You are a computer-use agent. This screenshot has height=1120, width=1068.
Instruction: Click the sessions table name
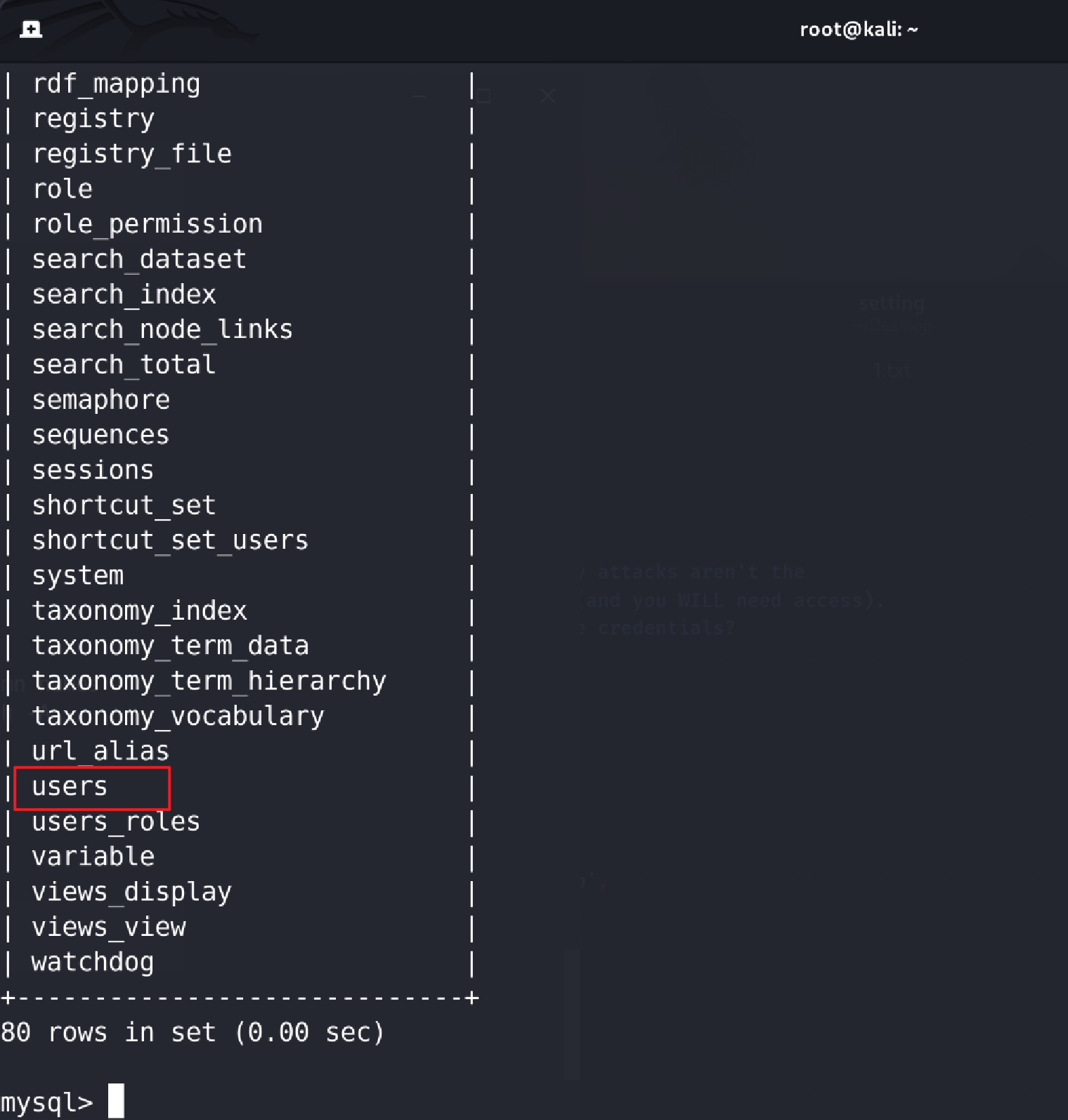(x=93, y=470)
